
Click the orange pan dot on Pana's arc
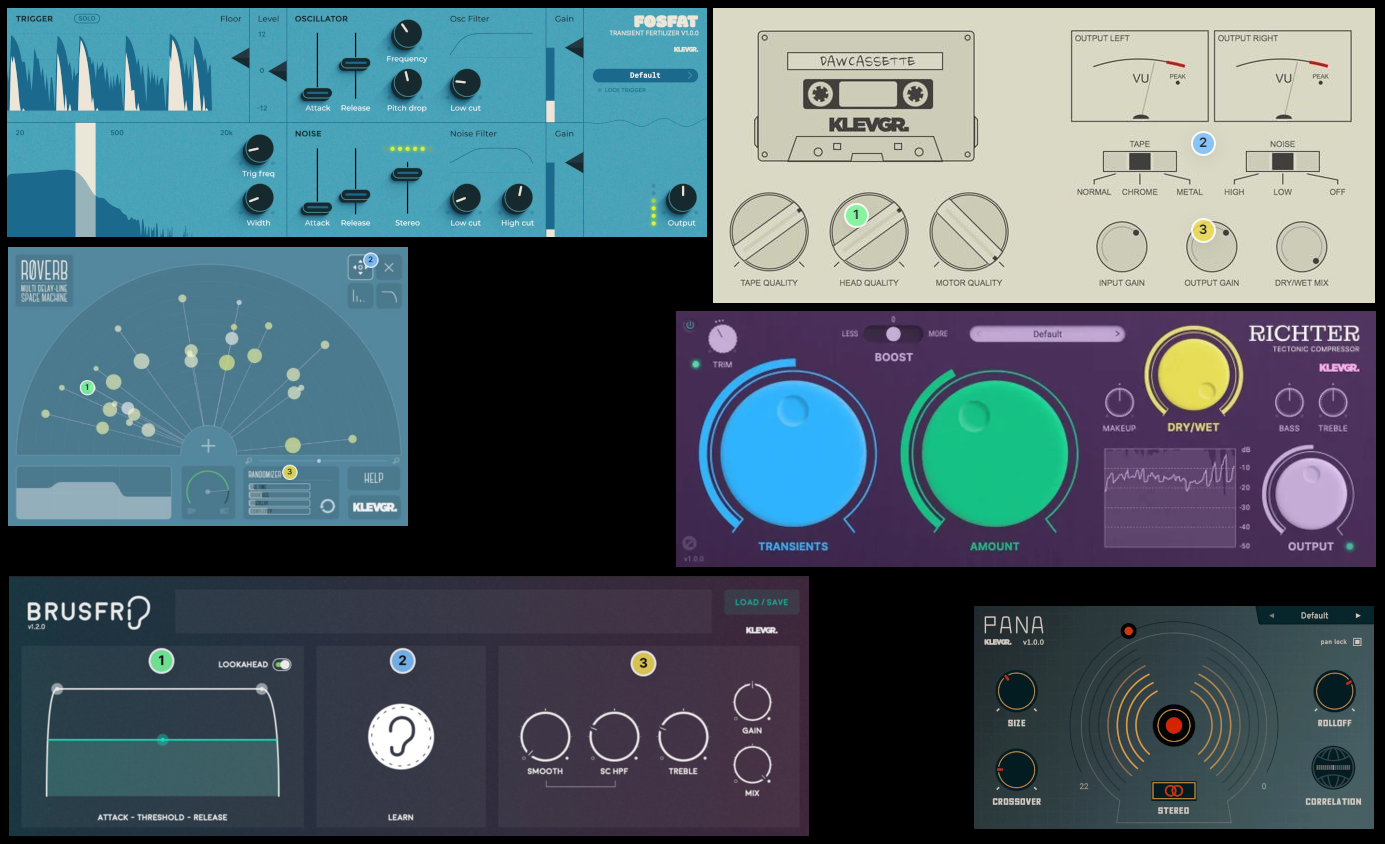pyautogui.click(x=1128, y=631)
